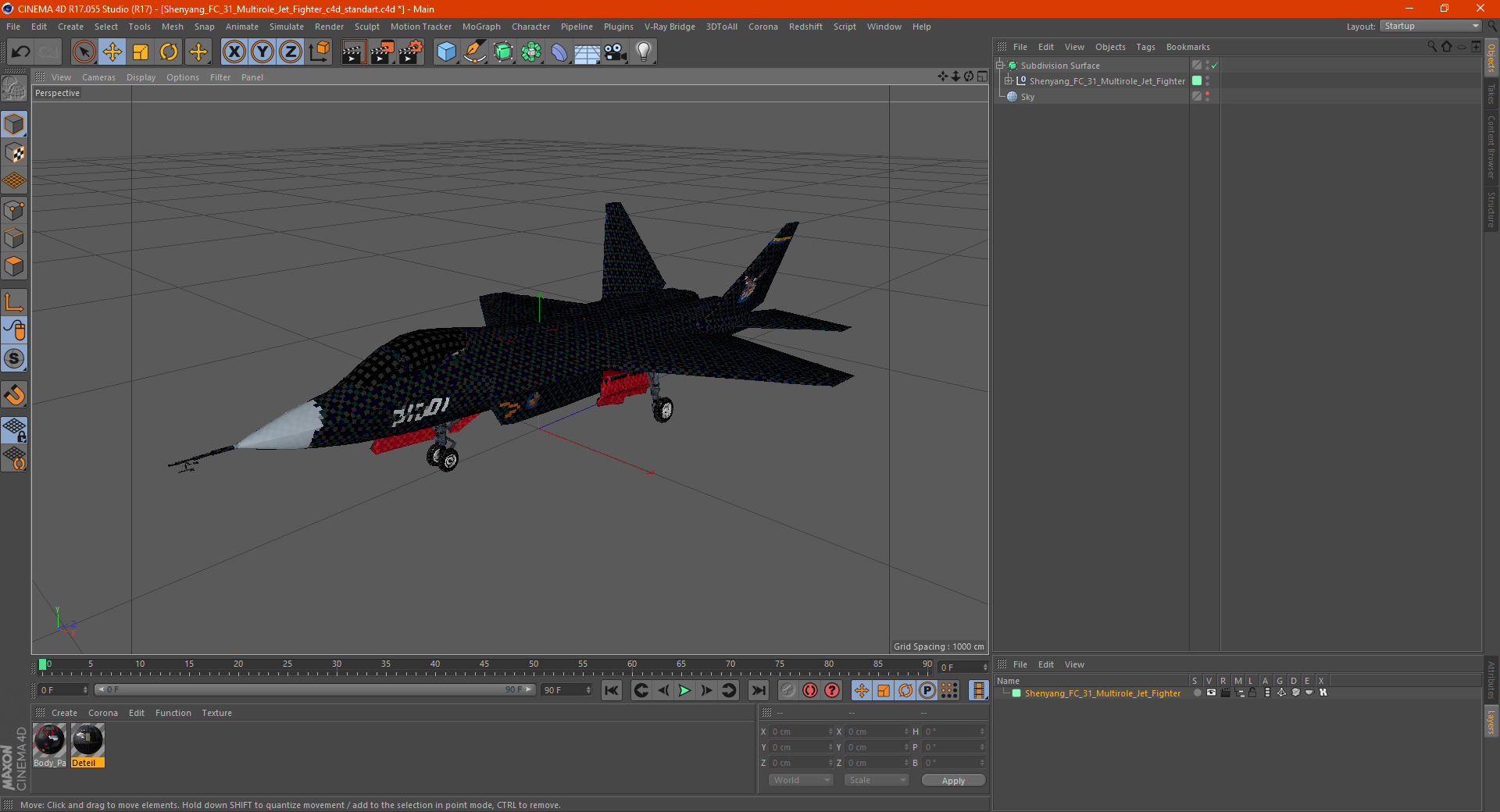Open render settings icon

tap(411, 52)
